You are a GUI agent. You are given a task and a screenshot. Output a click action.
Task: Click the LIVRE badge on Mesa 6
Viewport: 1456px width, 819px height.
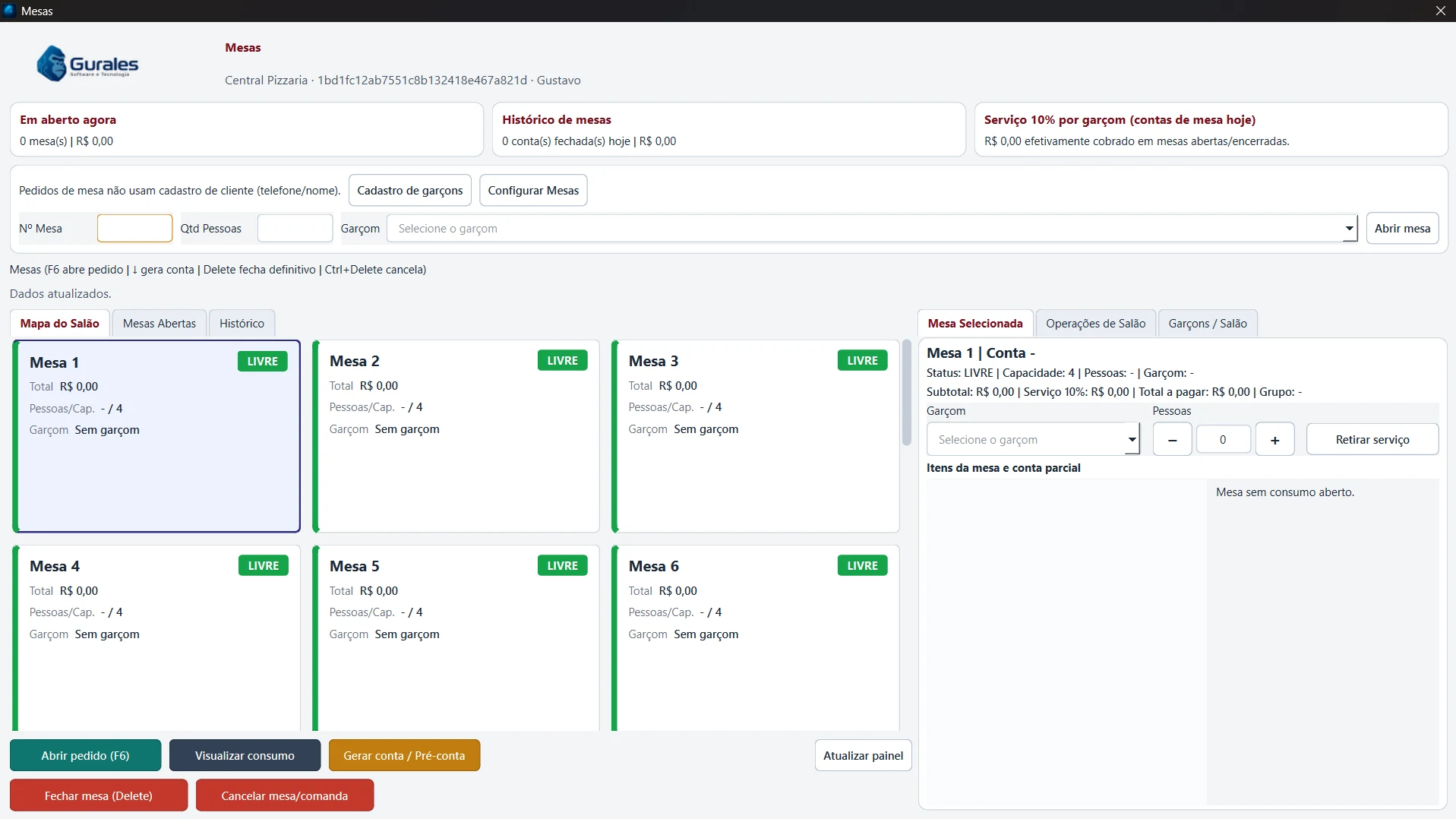[x=862, y=566]
